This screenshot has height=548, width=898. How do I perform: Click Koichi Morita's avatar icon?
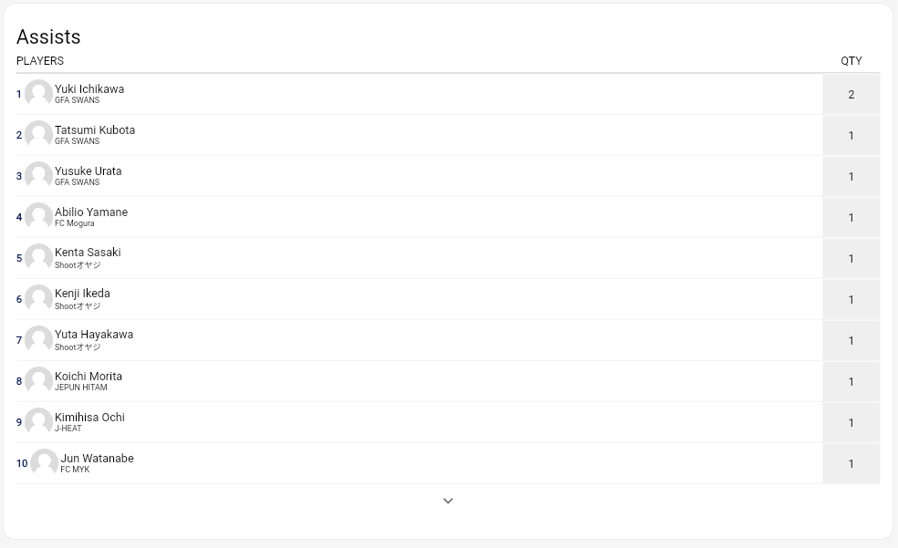pos(39,381)
